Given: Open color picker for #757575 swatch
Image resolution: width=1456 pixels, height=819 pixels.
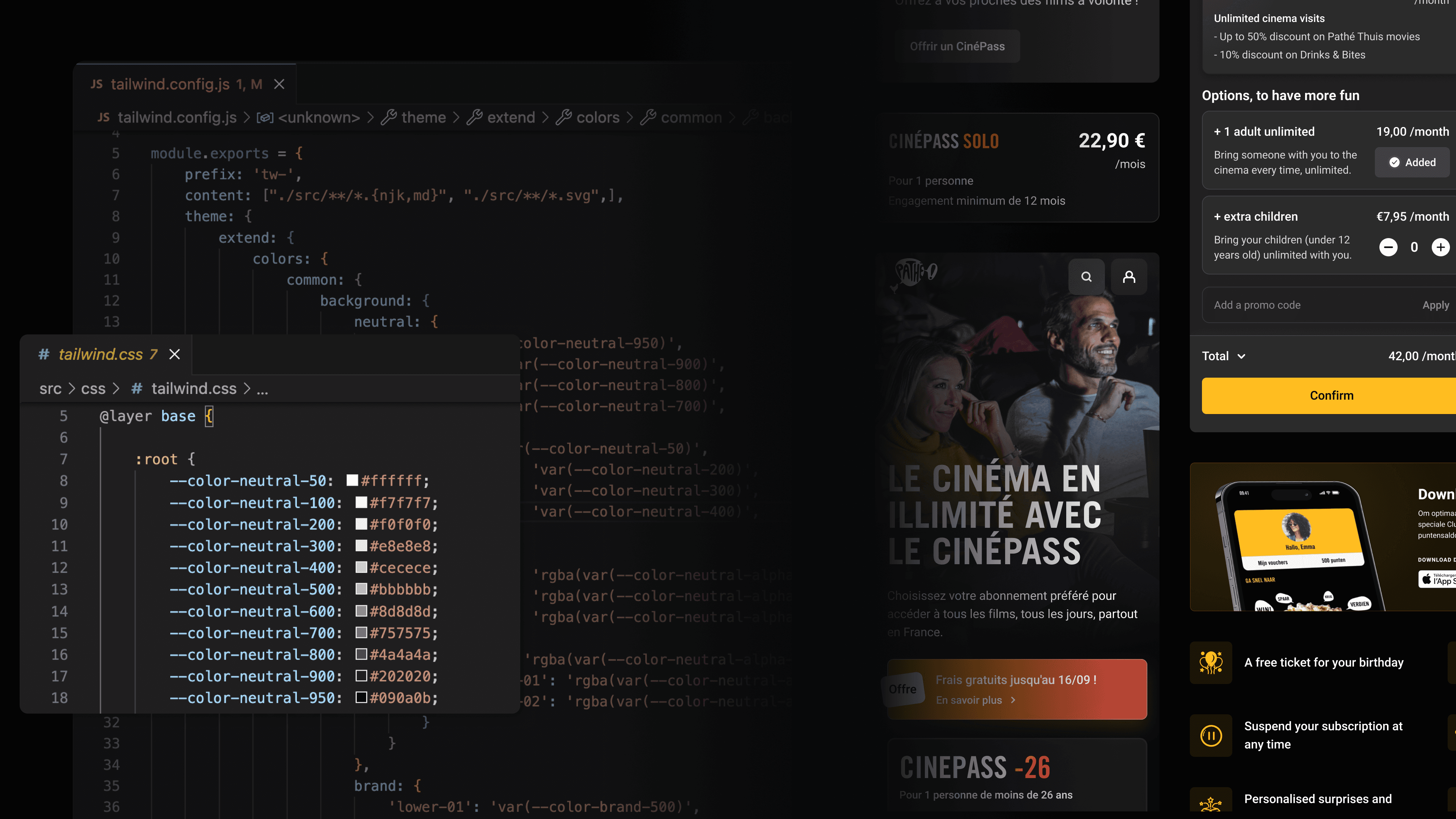Looking at the screenshot, I should (361, 632).
